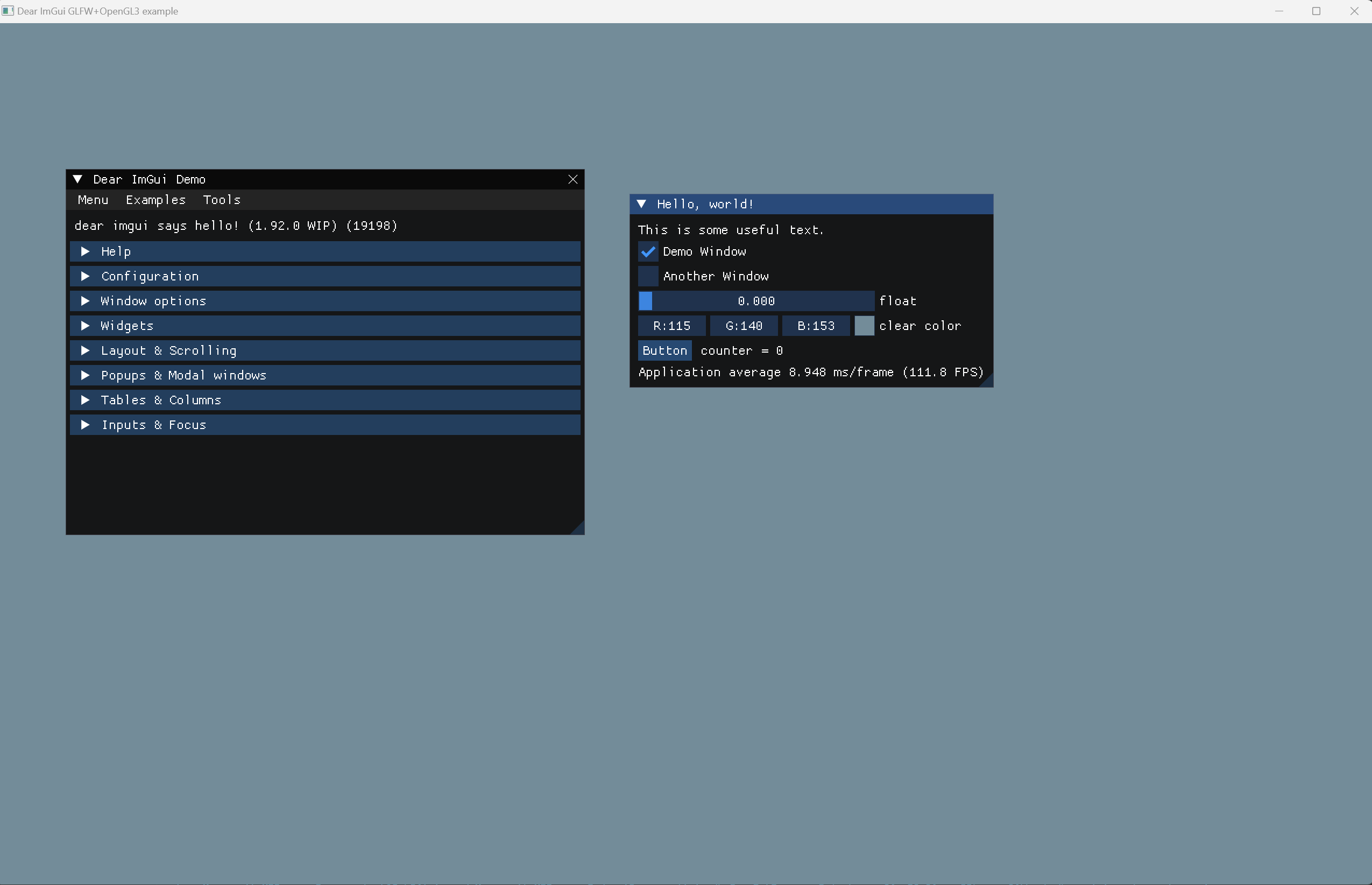Enable the Another Window checkbox
Viewport: 1372px width, 885px height.
click(648, 276)
